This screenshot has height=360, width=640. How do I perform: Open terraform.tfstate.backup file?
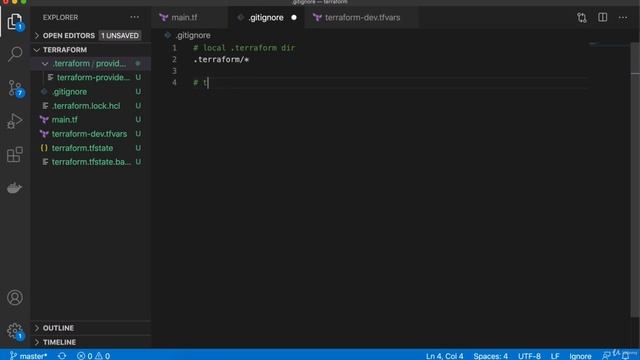[x=91, y=162]
